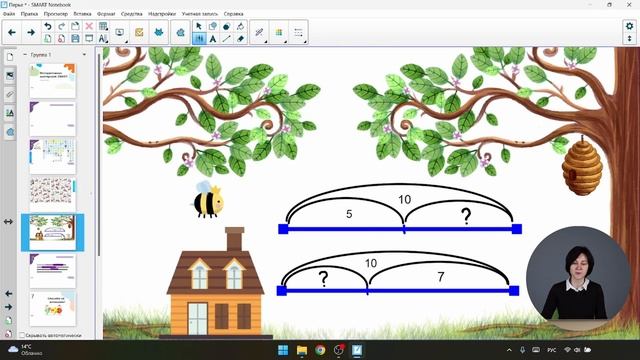Select the Shapes tool icon

coord(213,26)
